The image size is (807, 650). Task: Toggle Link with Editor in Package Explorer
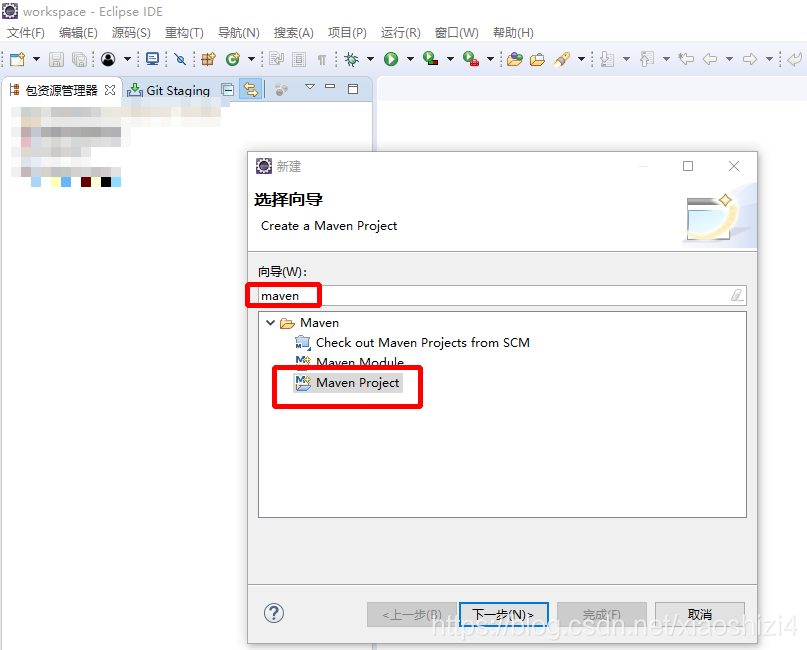(251, 90)
